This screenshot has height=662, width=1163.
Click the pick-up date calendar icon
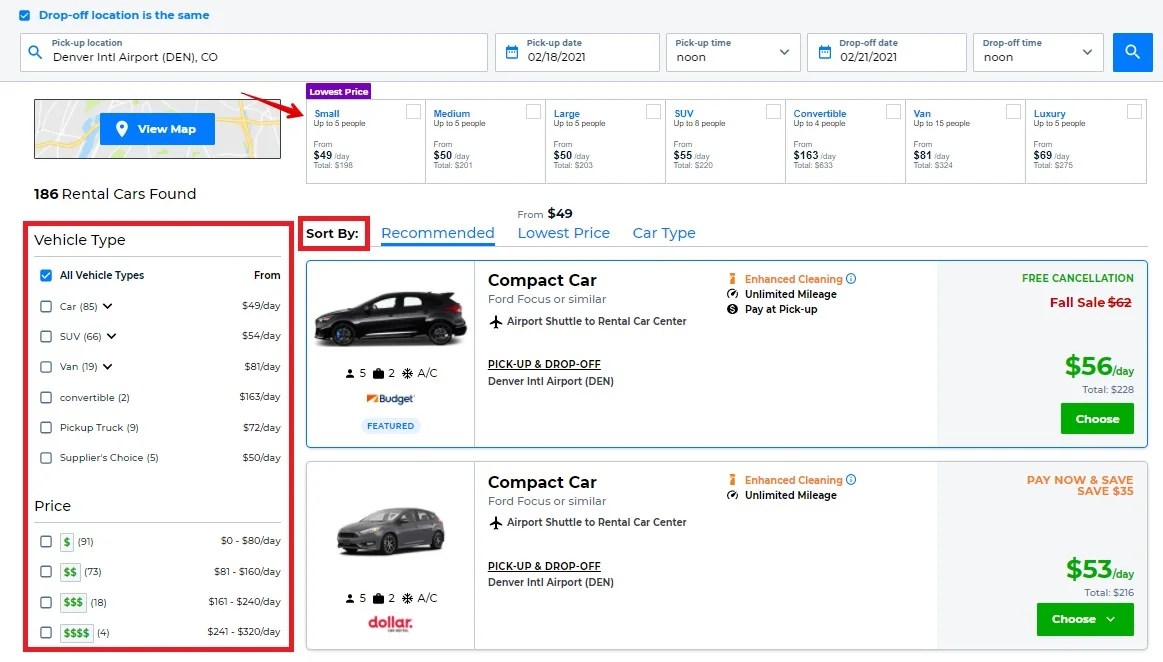512,52
